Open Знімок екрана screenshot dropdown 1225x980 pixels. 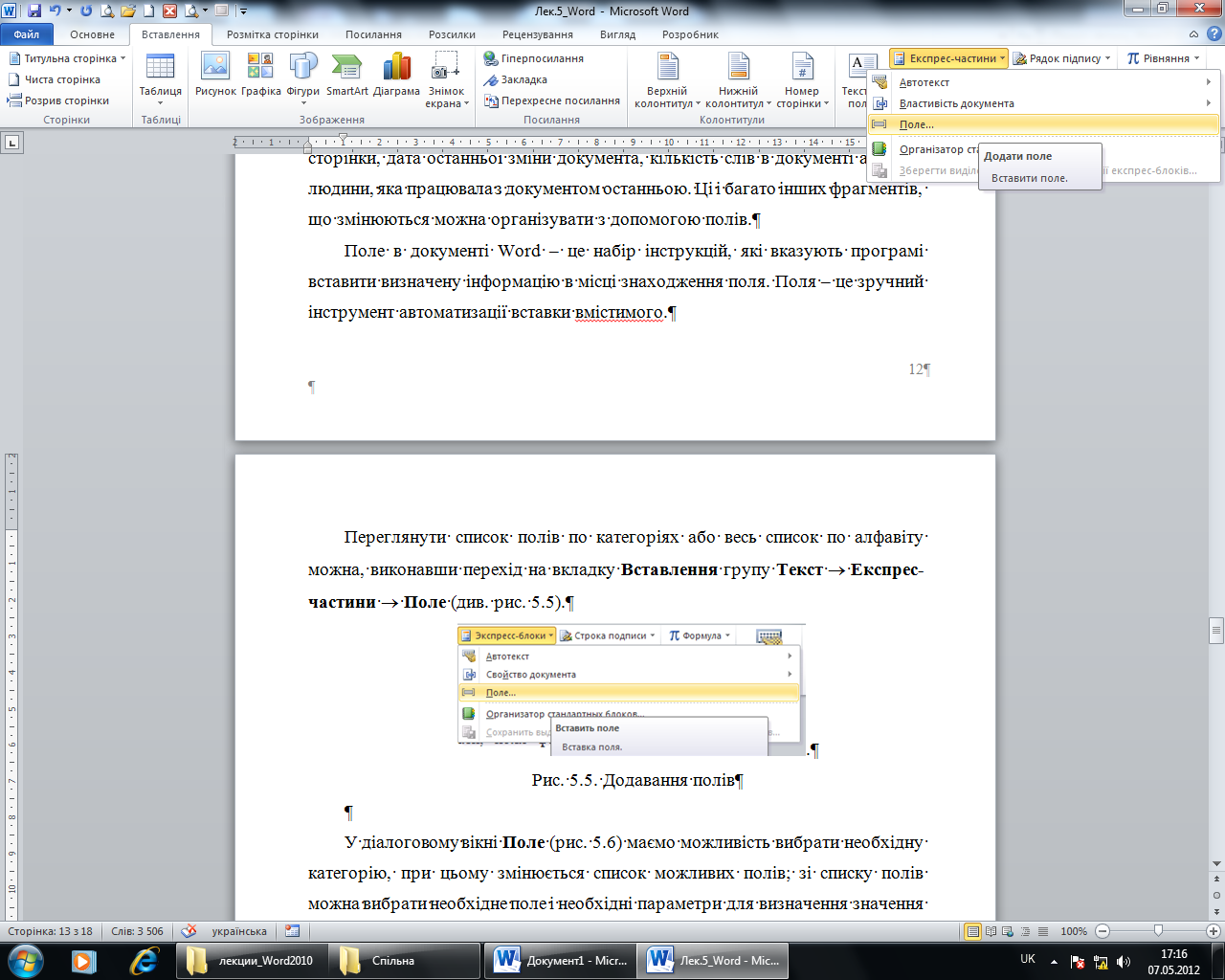point(446,79)
